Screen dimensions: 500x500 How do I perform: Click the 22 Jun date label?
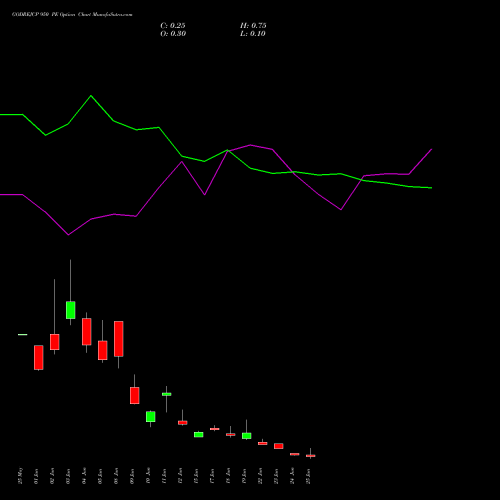tap(260, 476)
